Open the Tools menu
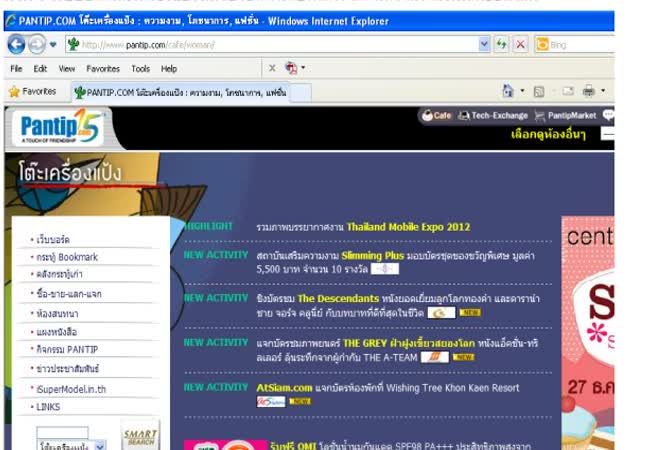Viewport: 650px width, 450px height. [x=141, y=69]
